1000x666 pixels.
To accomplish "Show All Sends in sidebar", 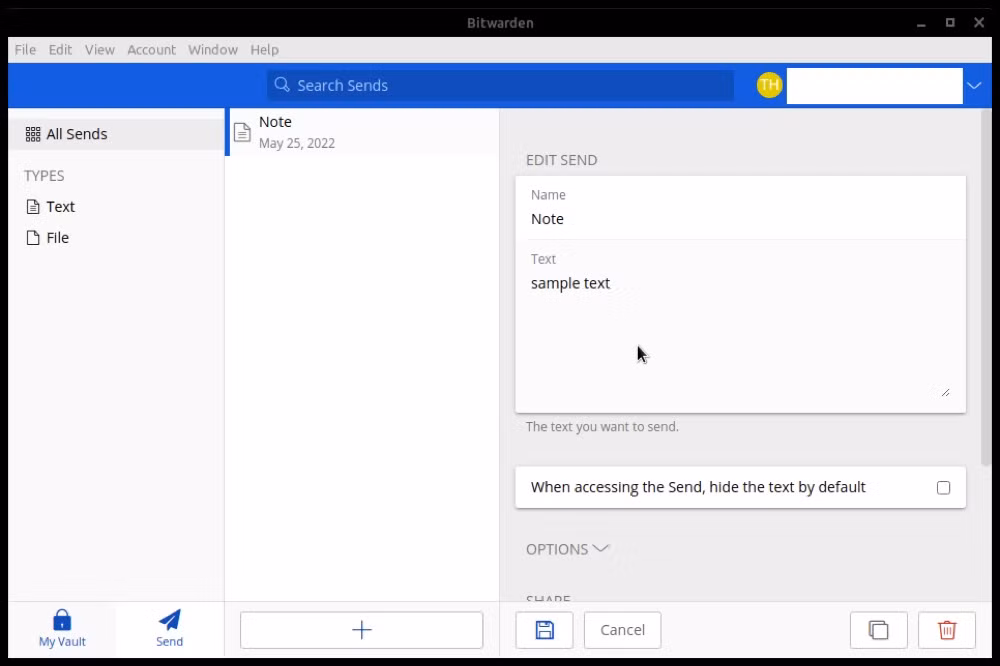I will (117, 134).
